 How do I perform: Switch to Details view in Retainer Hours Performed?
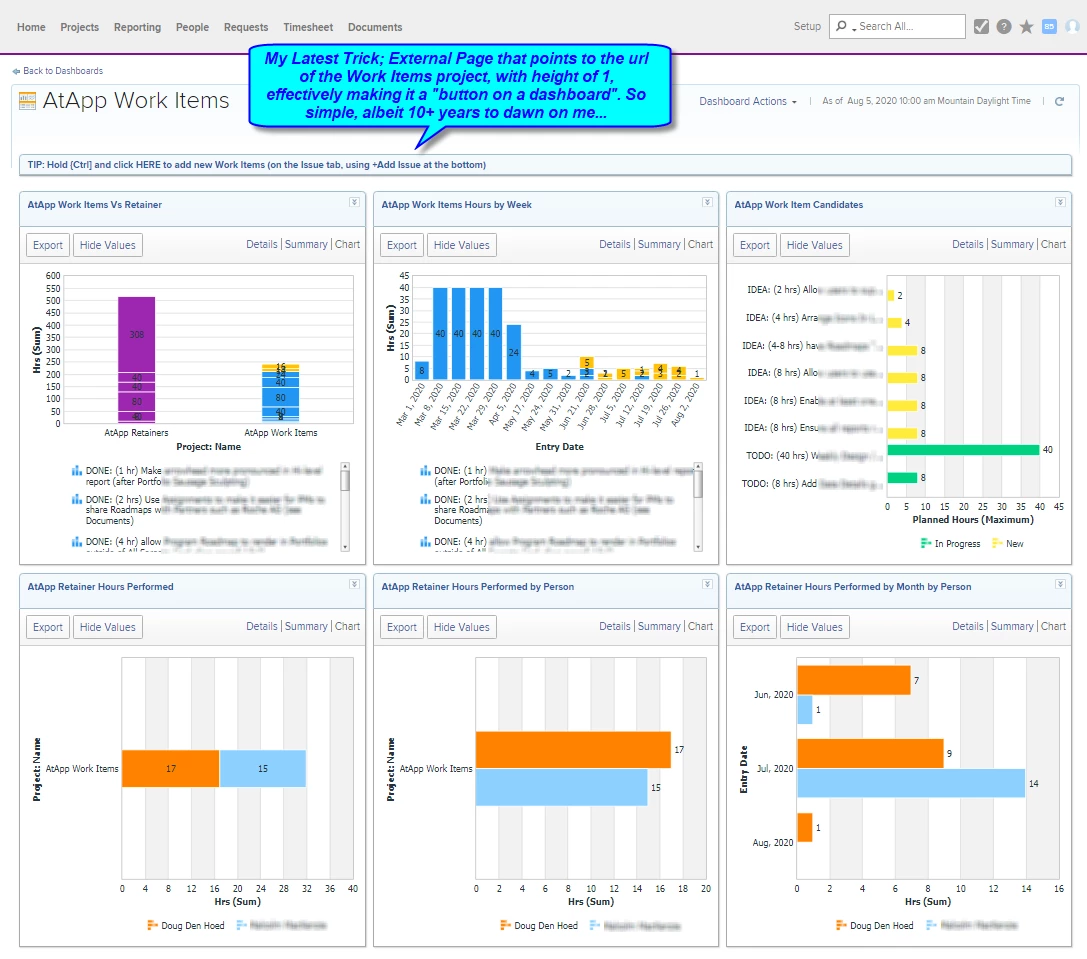click(261, 626)
